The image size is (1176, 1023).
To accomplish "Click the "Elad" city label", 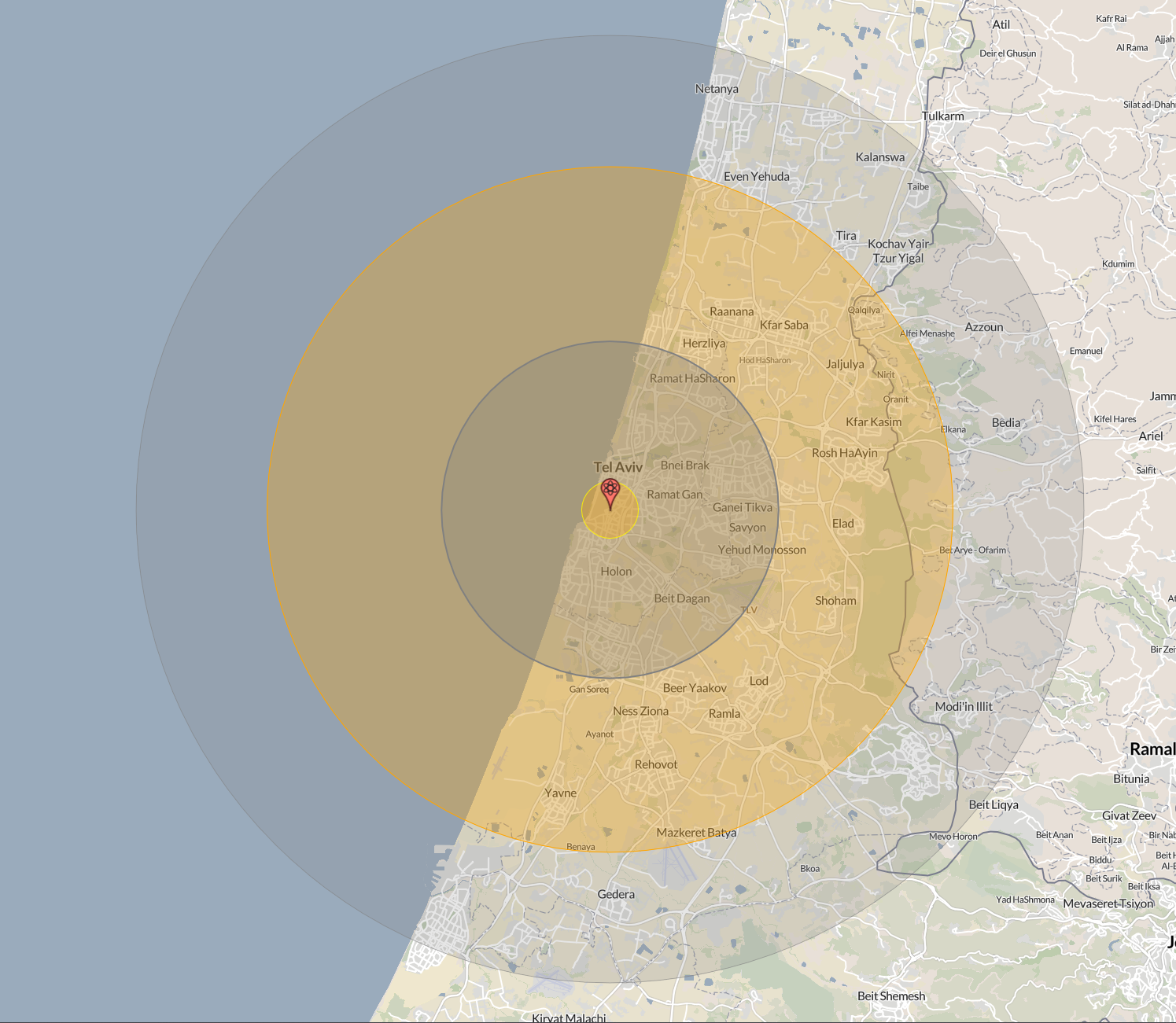I will point(843,524).
